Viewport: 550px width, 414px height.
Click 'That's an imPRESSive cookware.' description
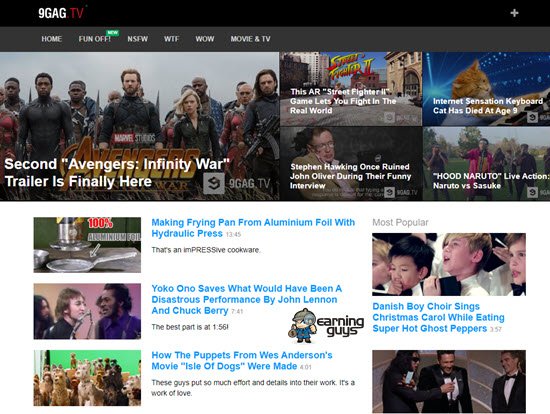point(206,250)
